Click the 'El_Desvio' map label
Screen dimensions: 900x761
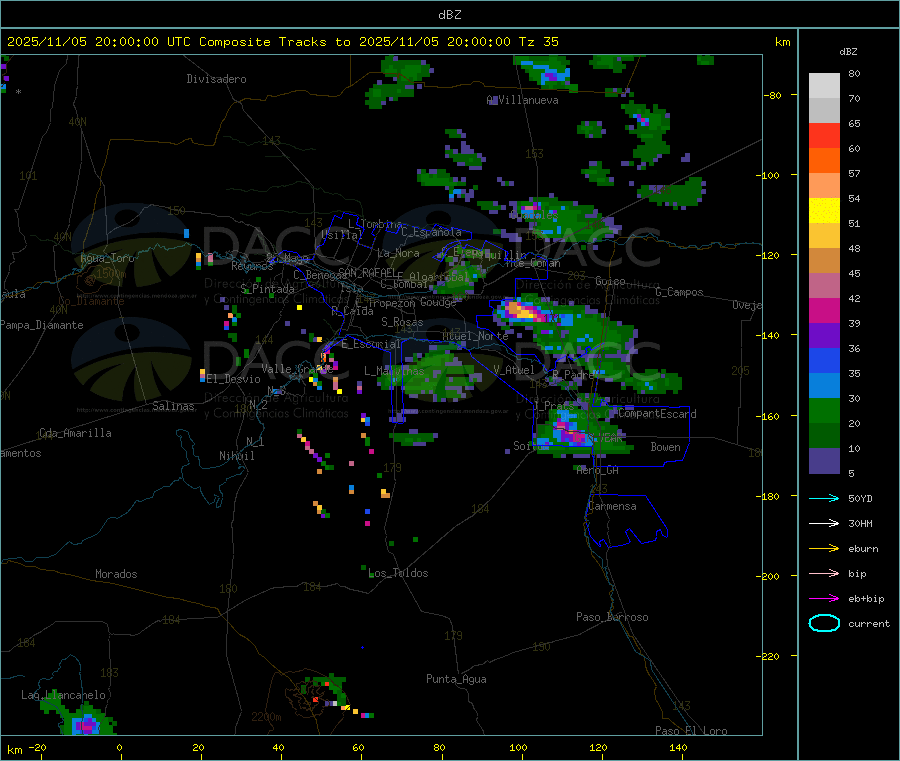[x=233, y=379]
